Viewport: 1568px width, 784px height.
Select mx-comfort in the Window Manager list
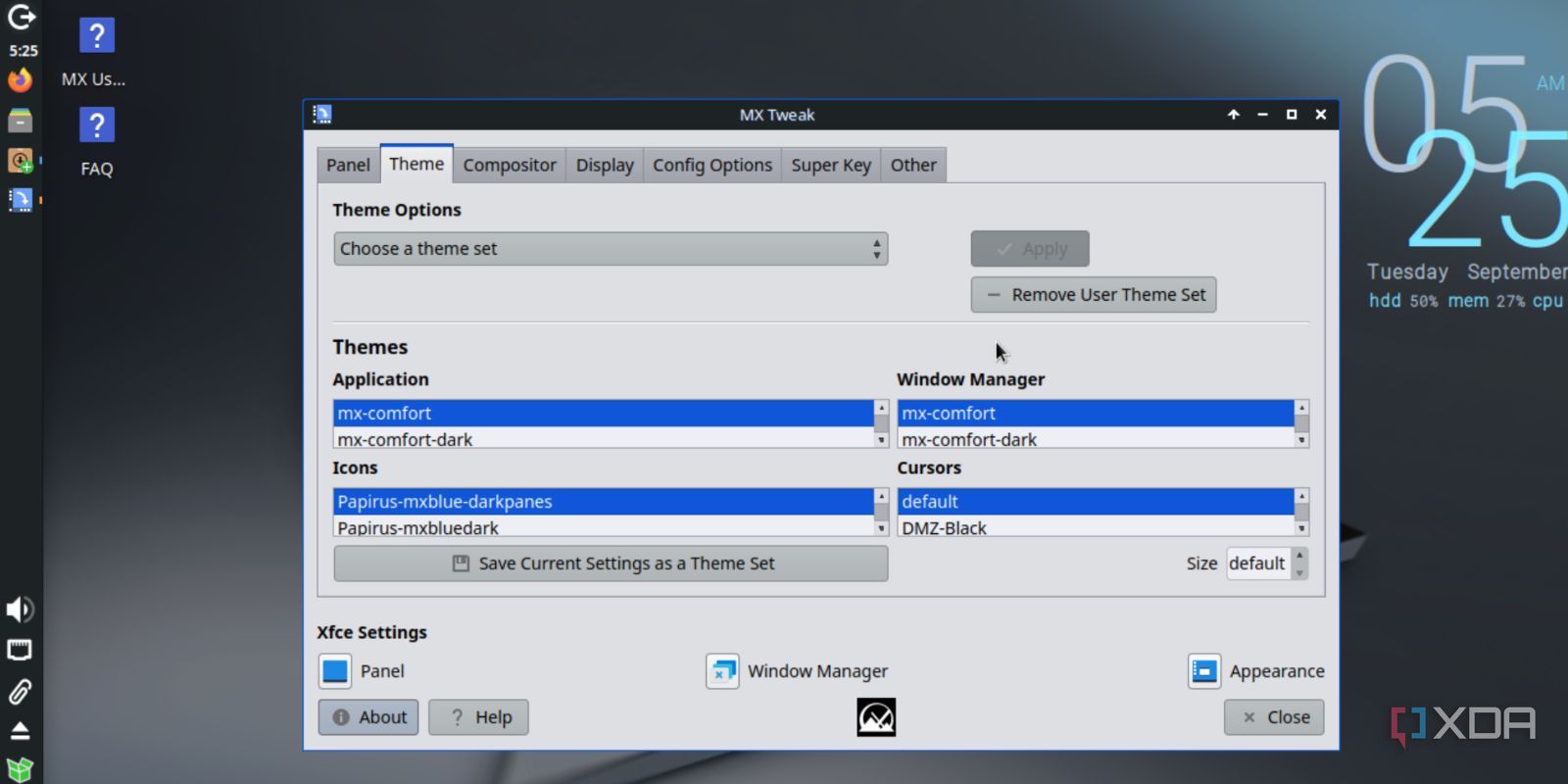coord(1096,414)
